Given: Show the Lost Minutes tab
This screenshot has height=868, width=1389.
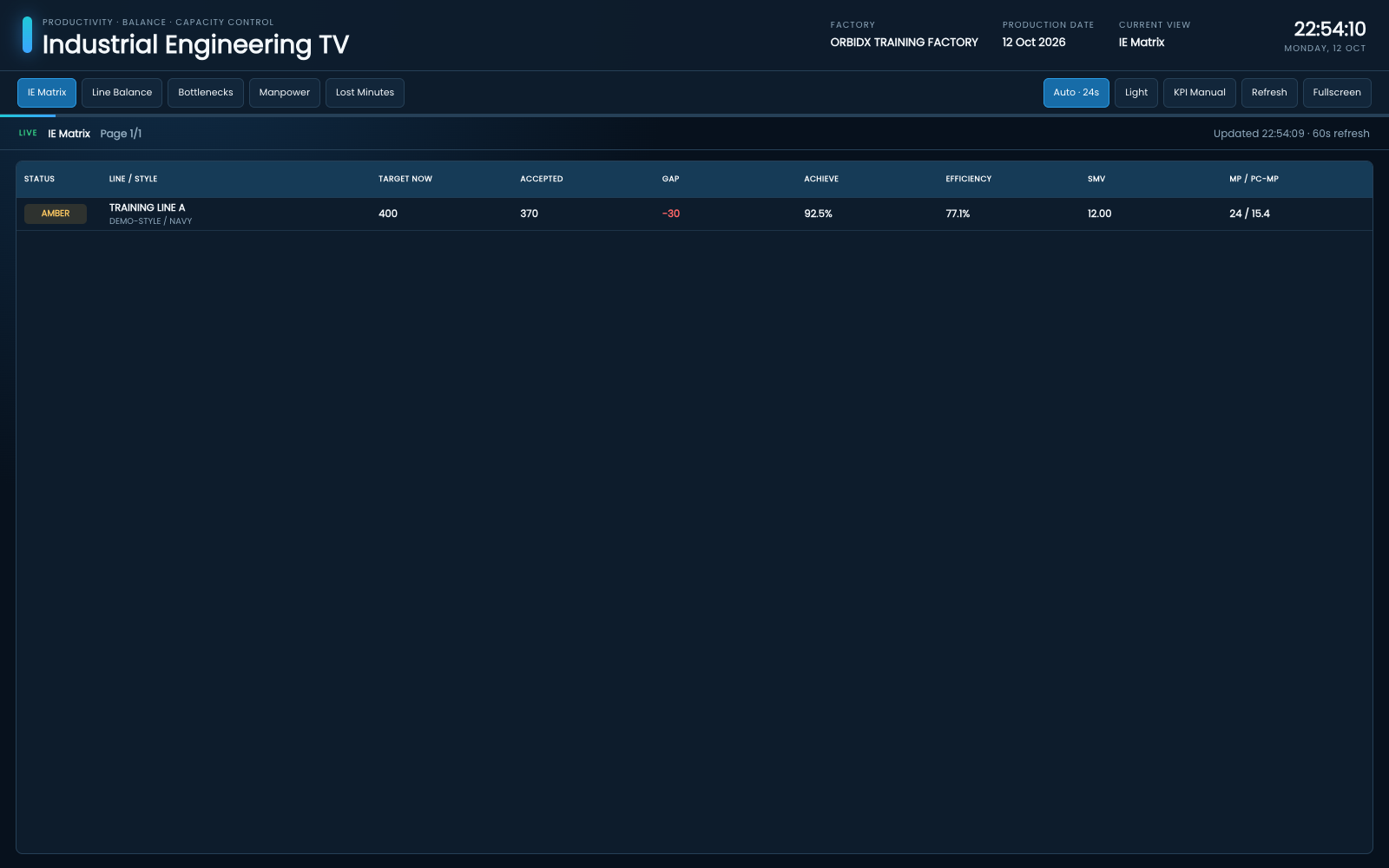Looking at the screenshot, I should click(x=365, y=93).
